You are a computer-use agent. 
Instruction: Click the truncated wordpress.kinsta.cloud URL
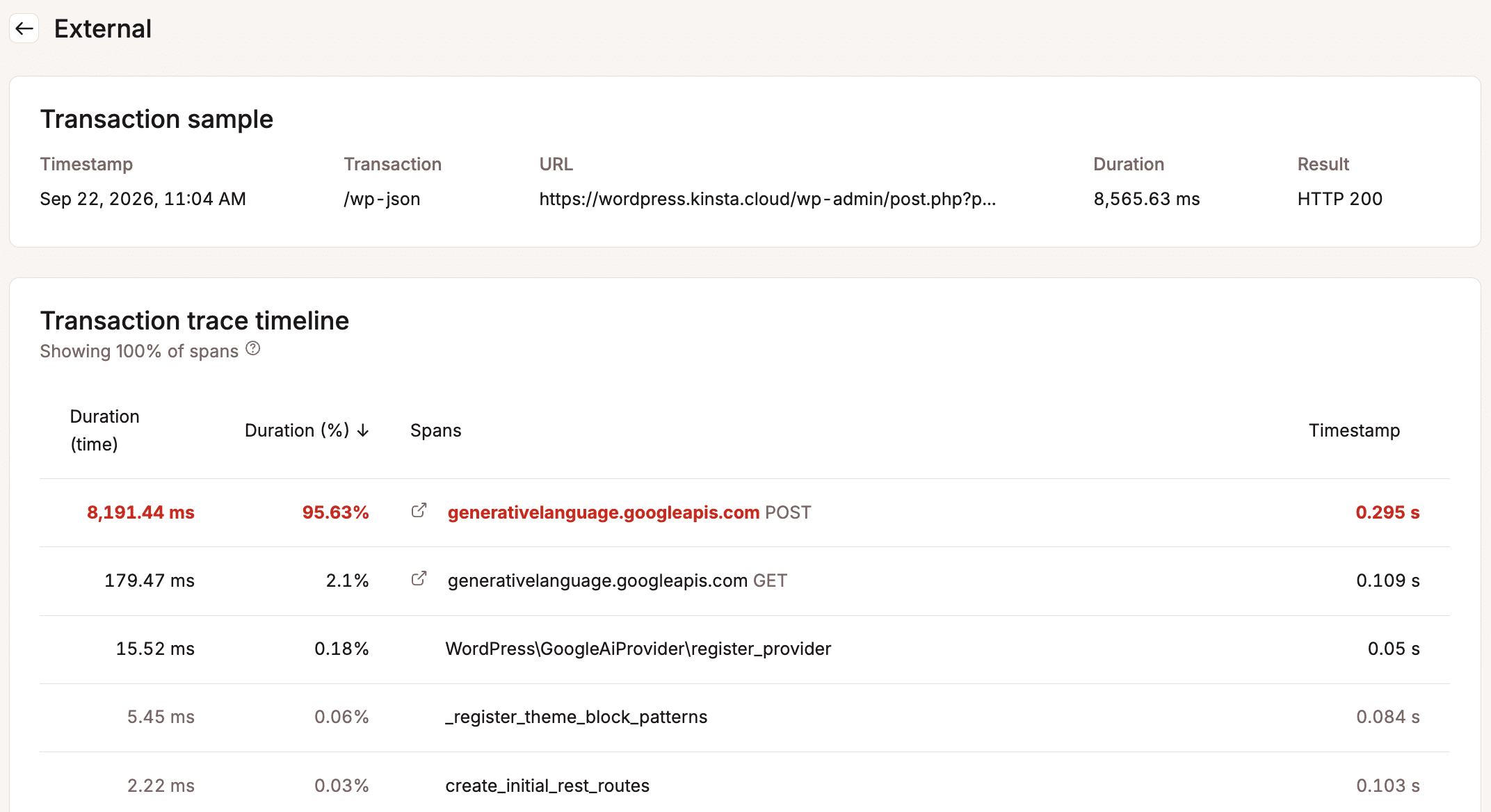click(768, 199)
